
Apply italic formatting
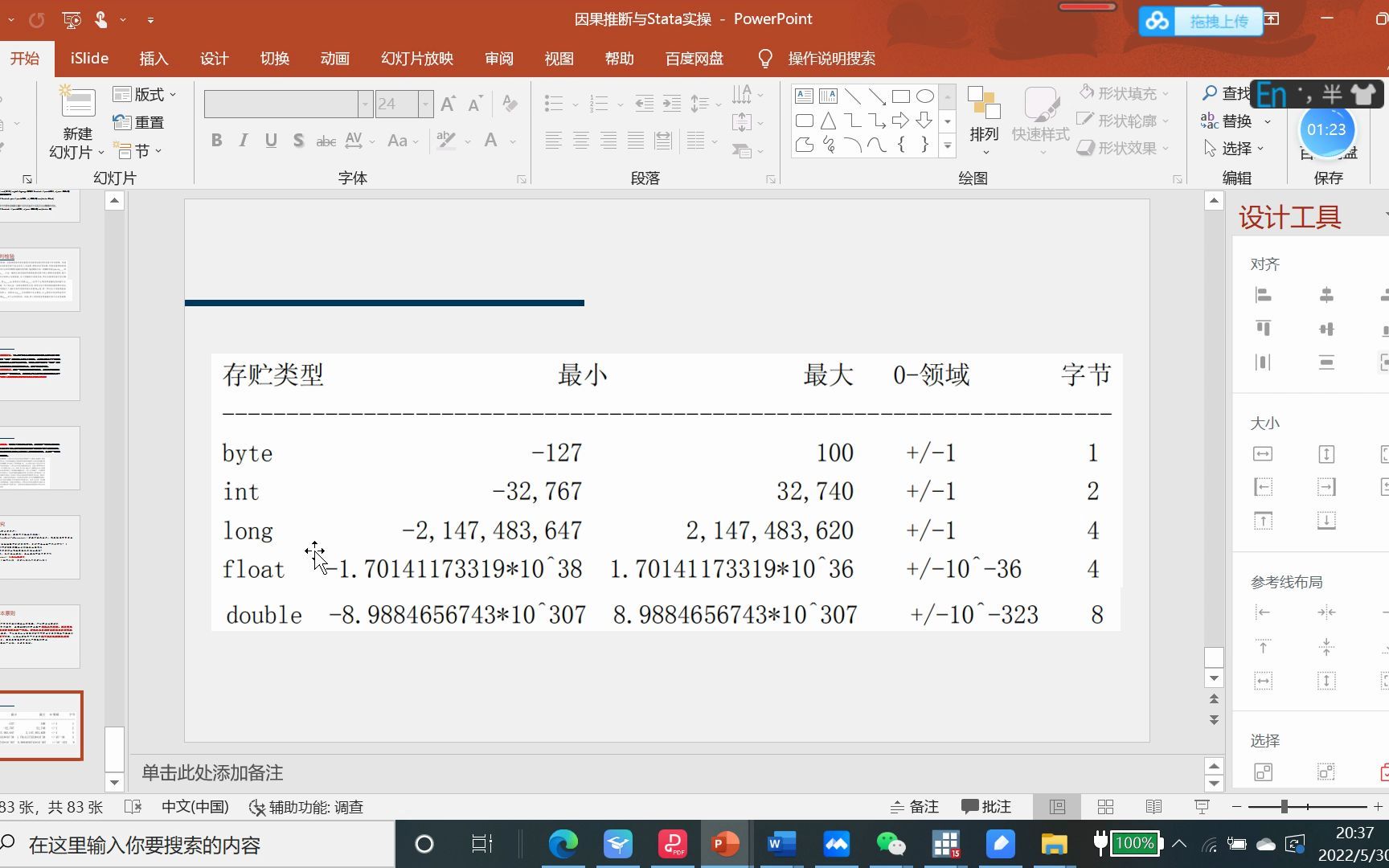(x=243, y=140)
